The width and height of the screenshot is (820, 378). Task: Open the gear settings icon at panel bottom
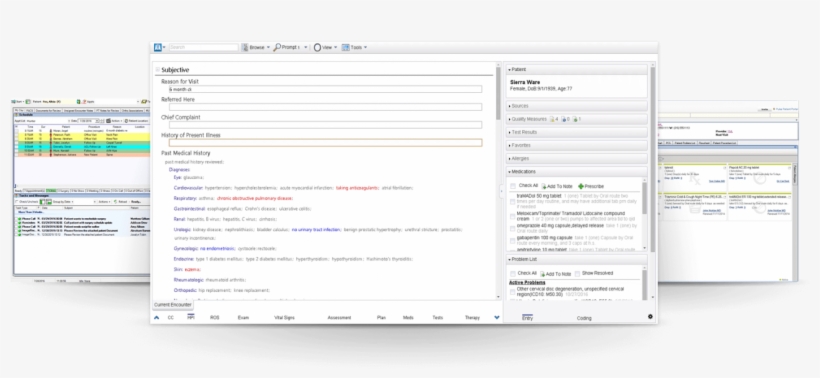click(650, 317)
